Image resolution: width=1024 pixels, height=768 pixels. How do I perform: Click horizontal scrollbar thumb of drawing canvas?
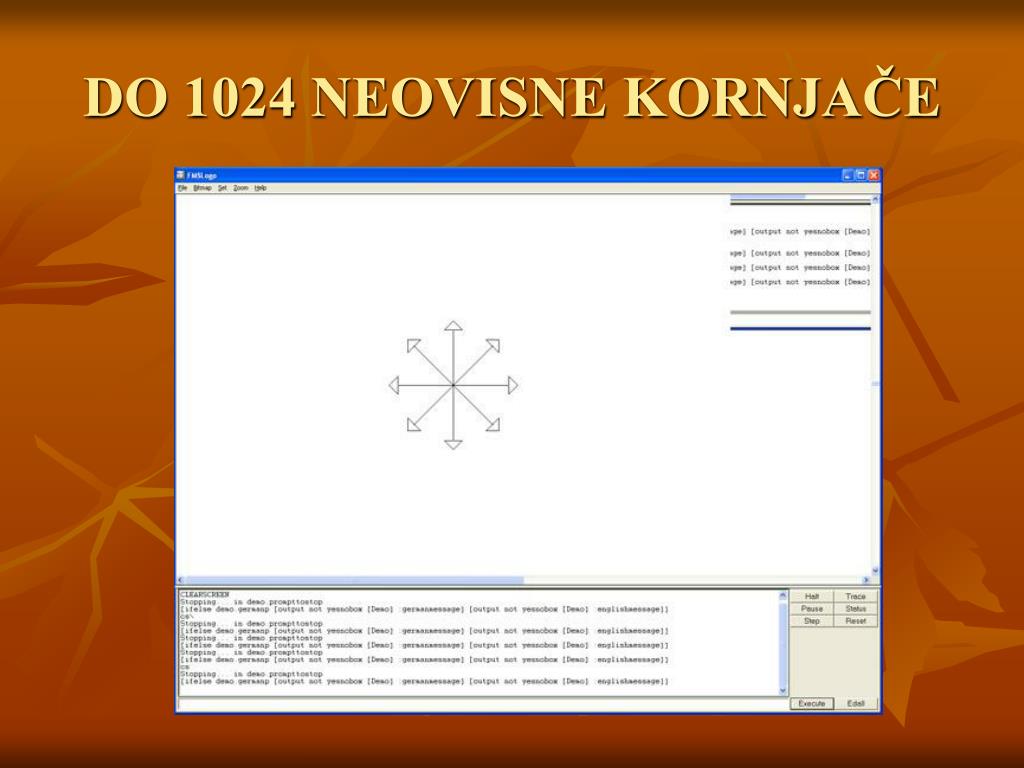(355, 580)
